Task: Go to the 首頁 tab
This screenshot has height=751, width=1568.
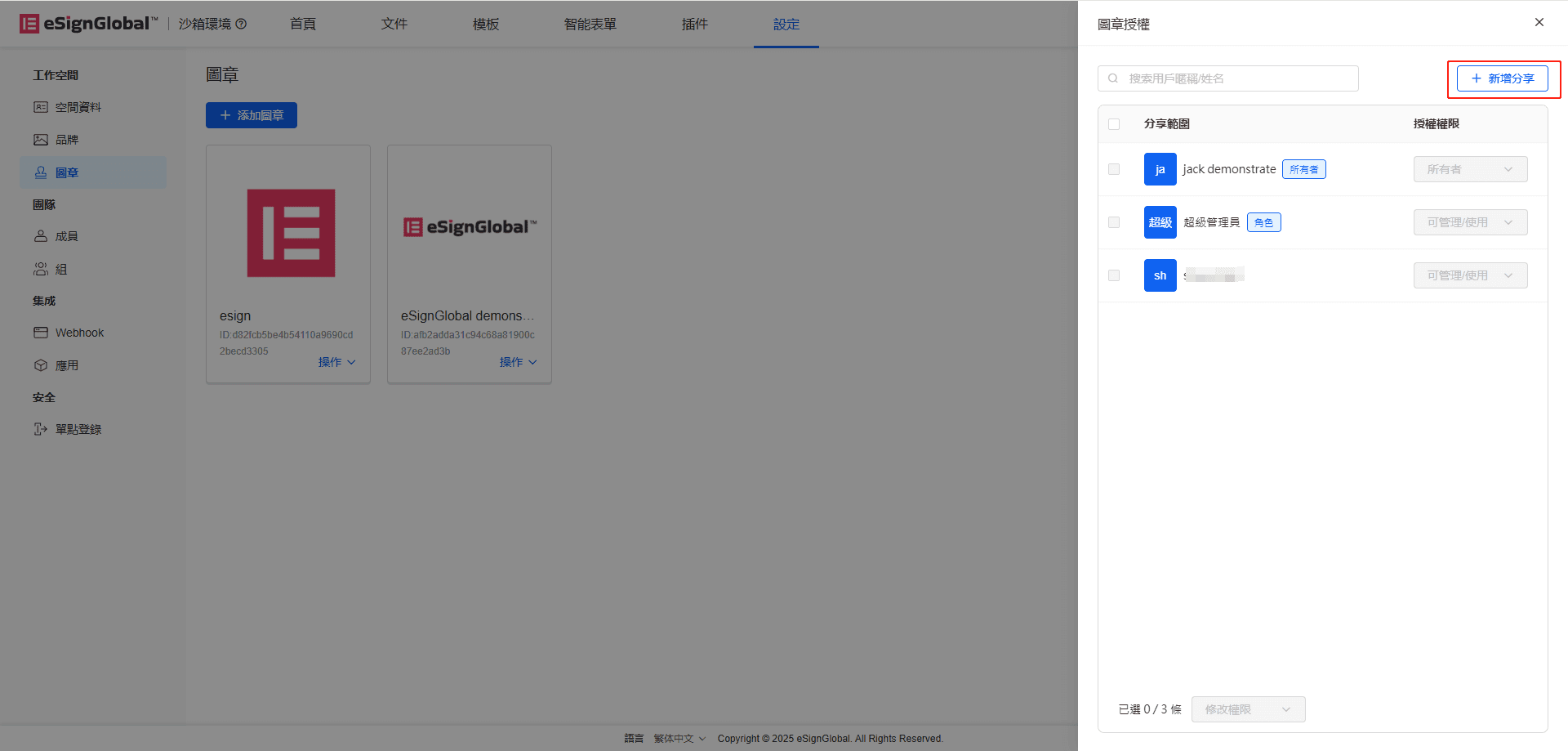Action: click(x=303, y=25)
